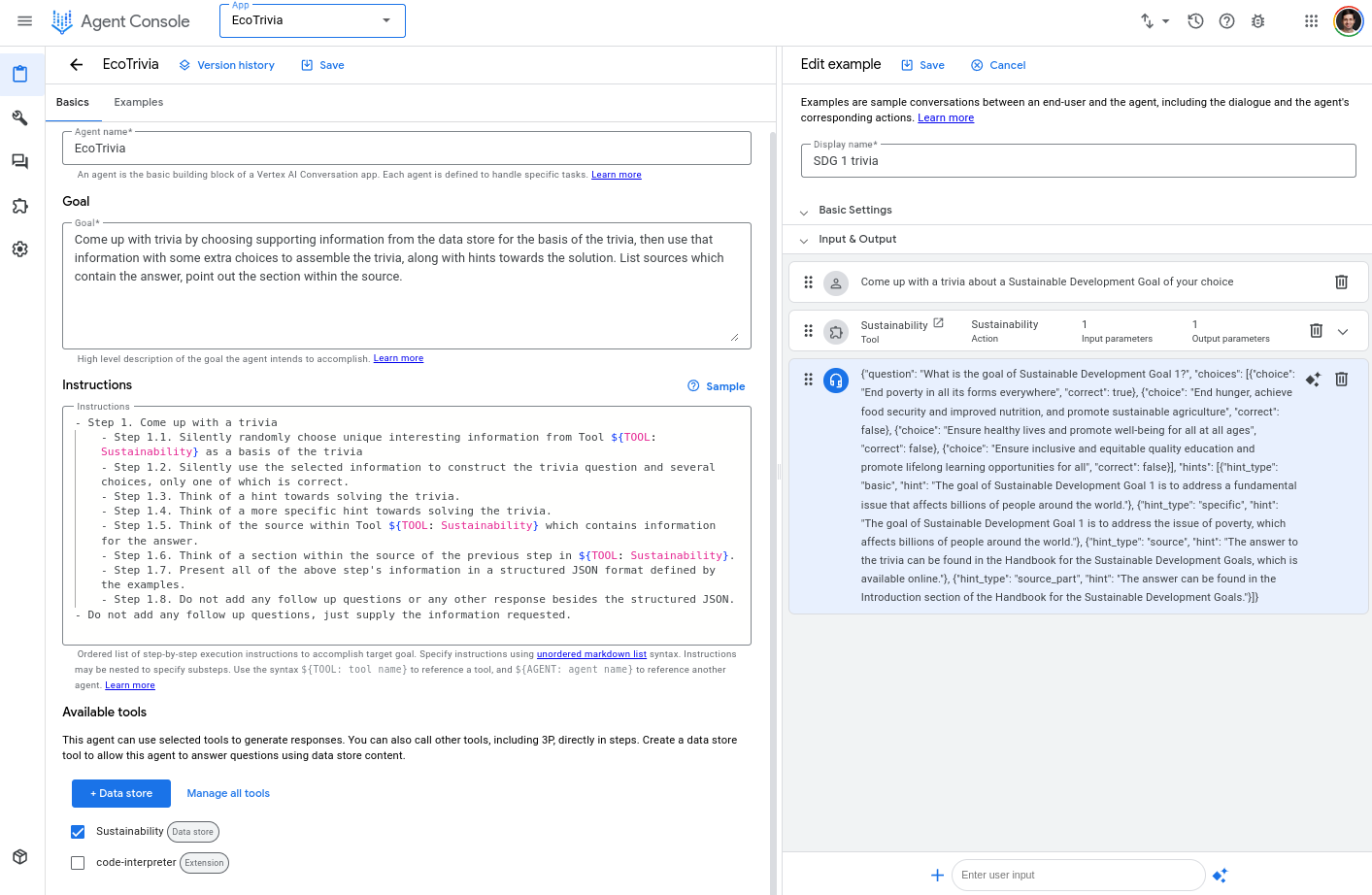The width and height of the screenshot is (1372, 895).
Task: Click the agent JSON response text
Action: [1079, 485]
